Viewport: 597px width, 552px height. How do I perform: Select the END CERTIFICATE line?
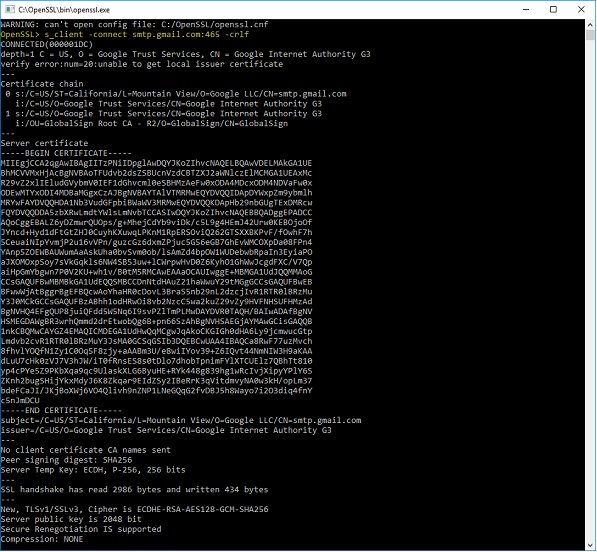point(61,410)
